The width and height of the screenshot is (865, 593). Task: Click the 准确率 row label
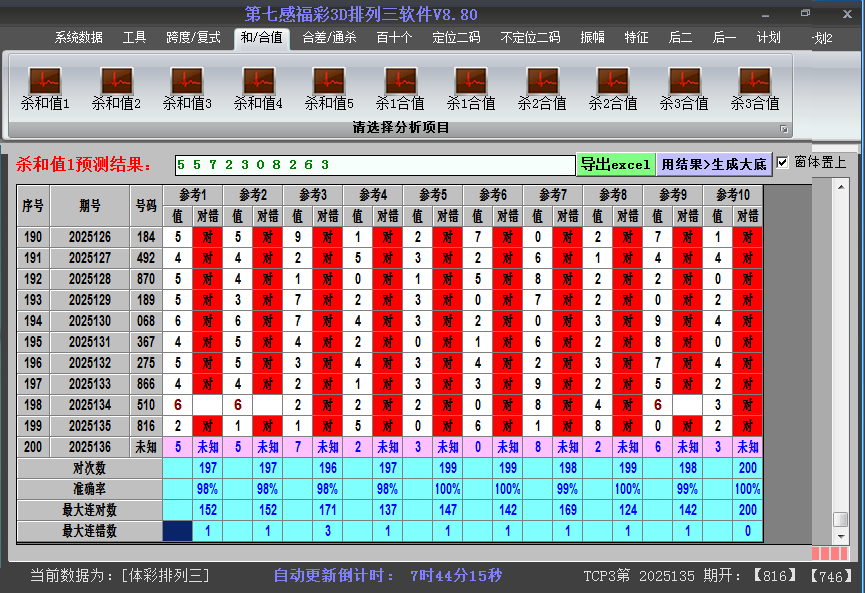point(89,489)
